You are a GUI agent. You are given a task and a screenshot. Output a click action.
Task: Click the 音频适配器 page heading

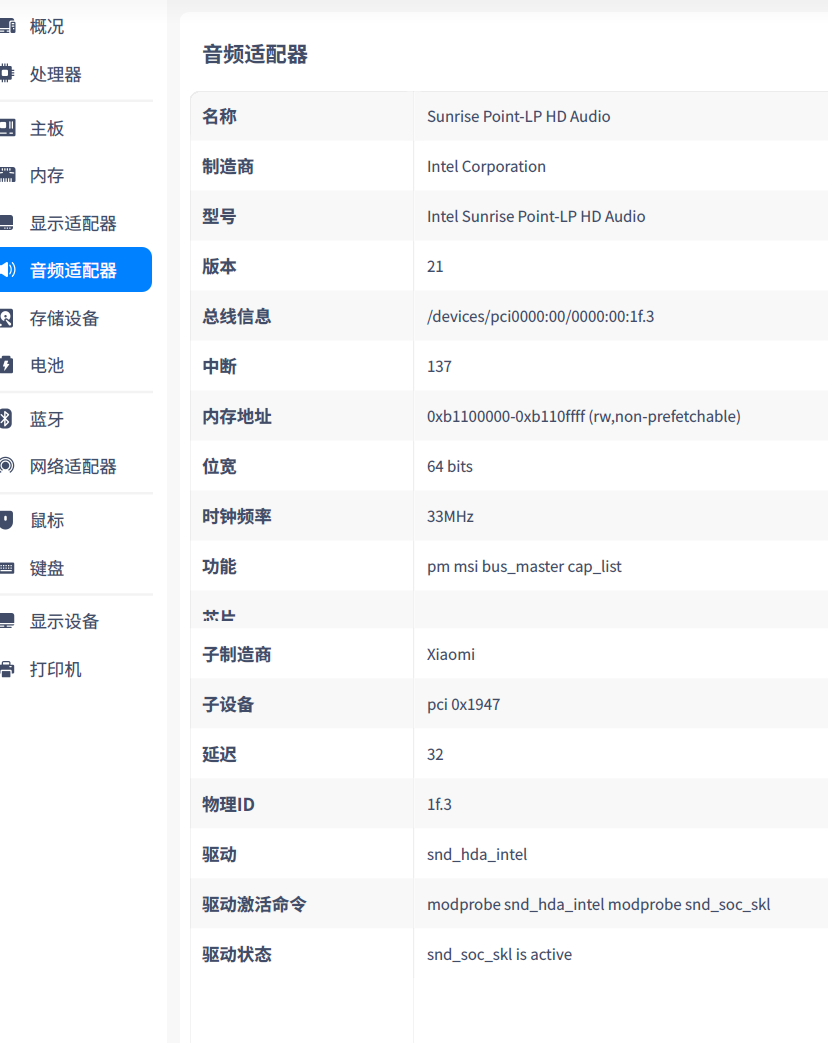click(x=255, y=55)
